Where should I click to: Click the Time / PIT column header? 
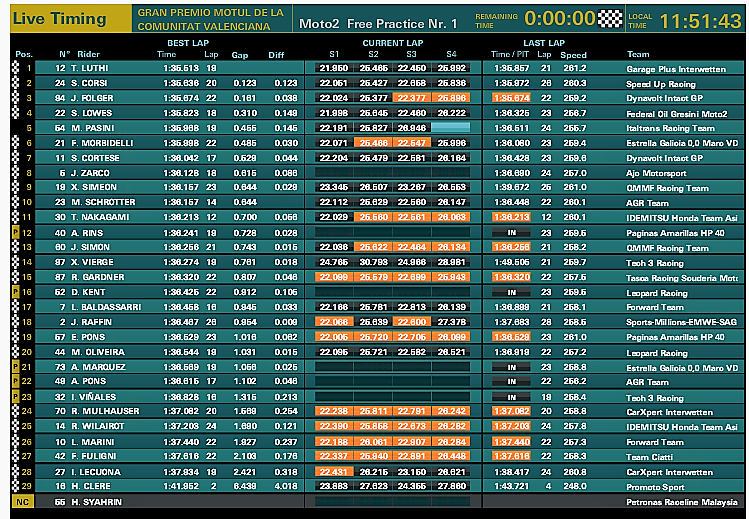coord(510,54)
